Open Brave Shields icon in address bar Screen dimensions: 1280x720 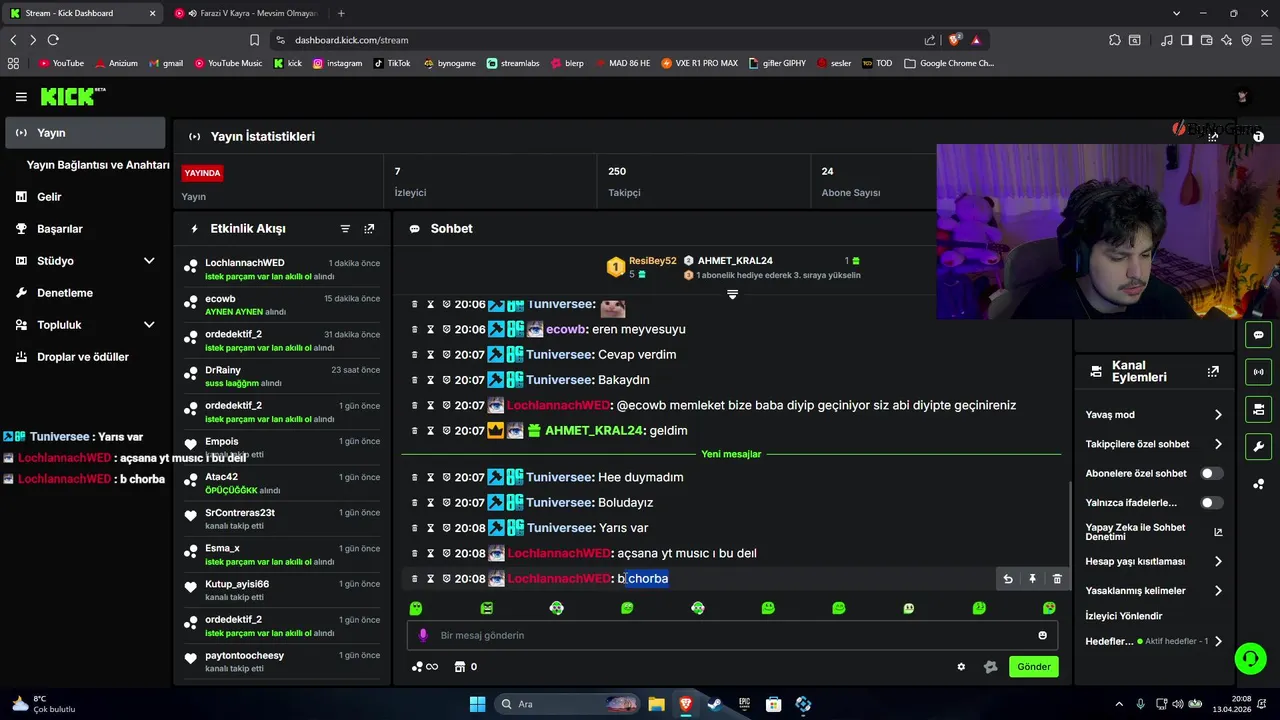[955, 40]
